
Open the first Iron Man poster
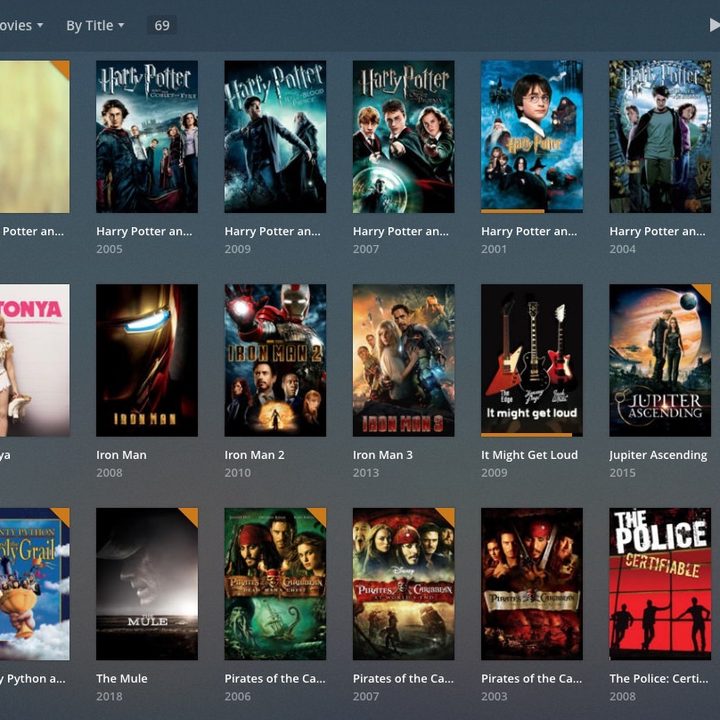[x=147, y=360]
